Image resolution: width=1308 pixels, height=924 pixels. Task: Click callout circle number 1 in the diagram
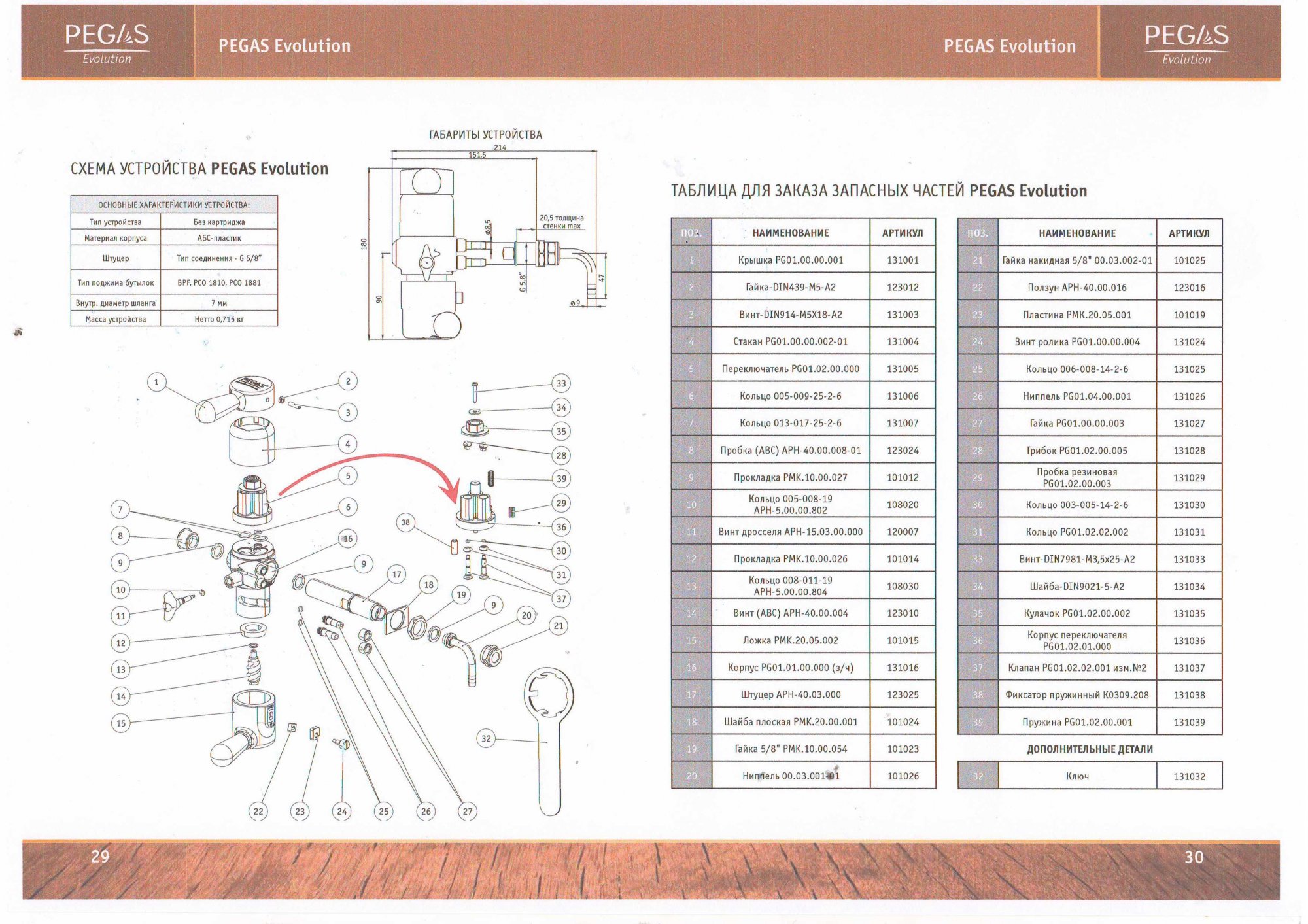156,382
